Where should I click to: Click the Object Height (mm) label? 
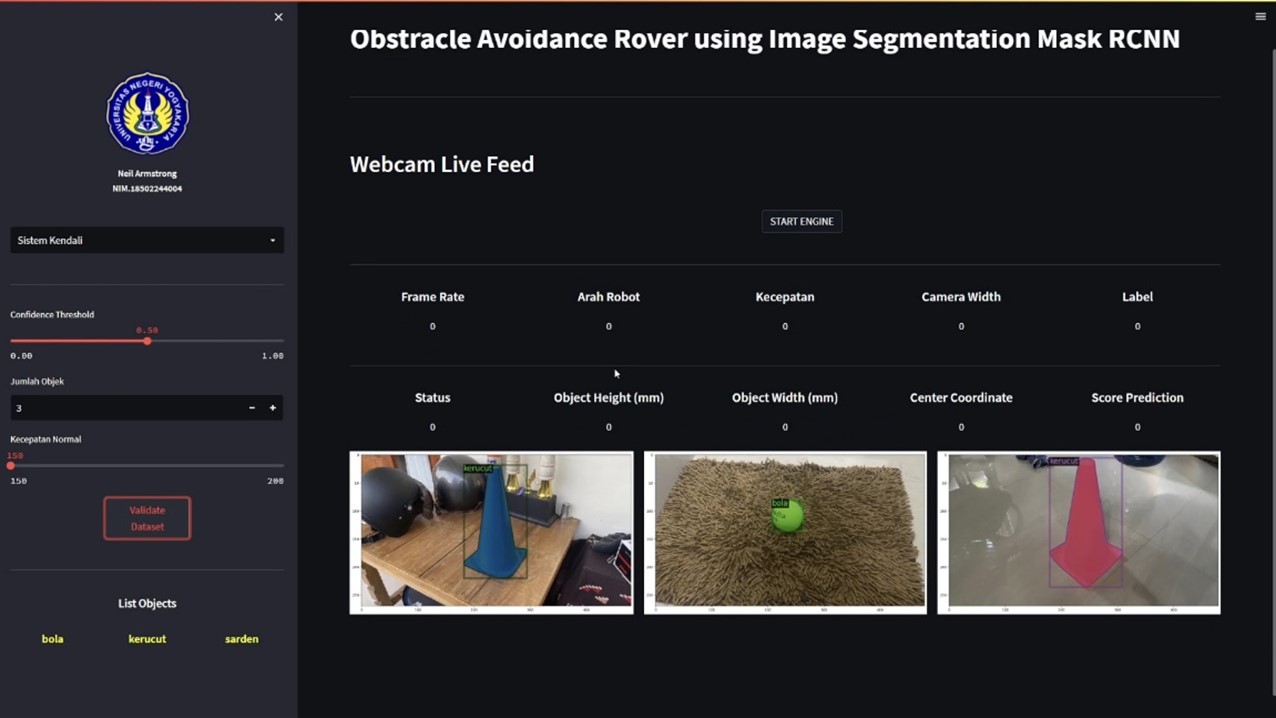click(609, 398)
